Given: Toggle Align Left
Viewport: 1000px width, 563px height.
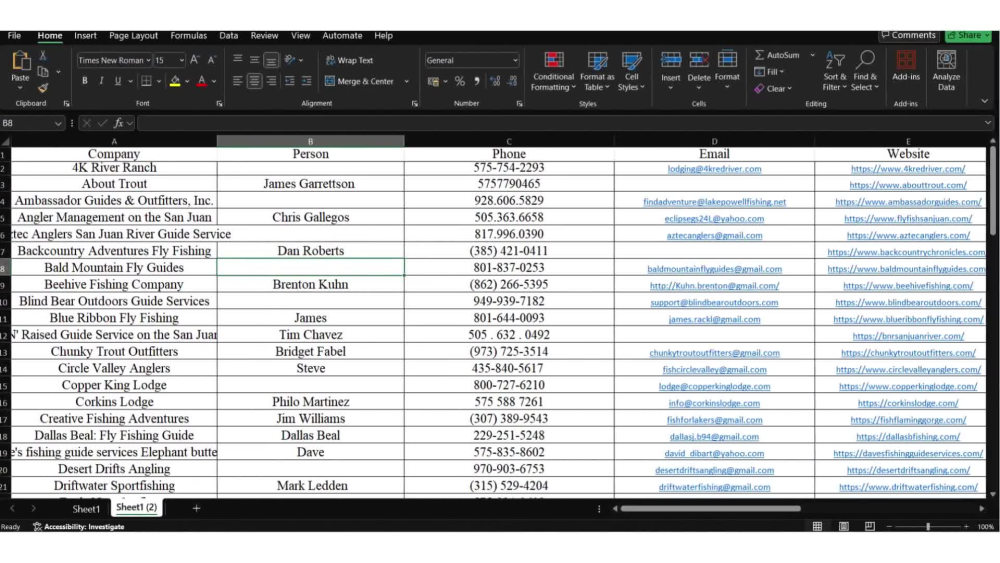Looking at the screenshot, I should pos(238,81).
